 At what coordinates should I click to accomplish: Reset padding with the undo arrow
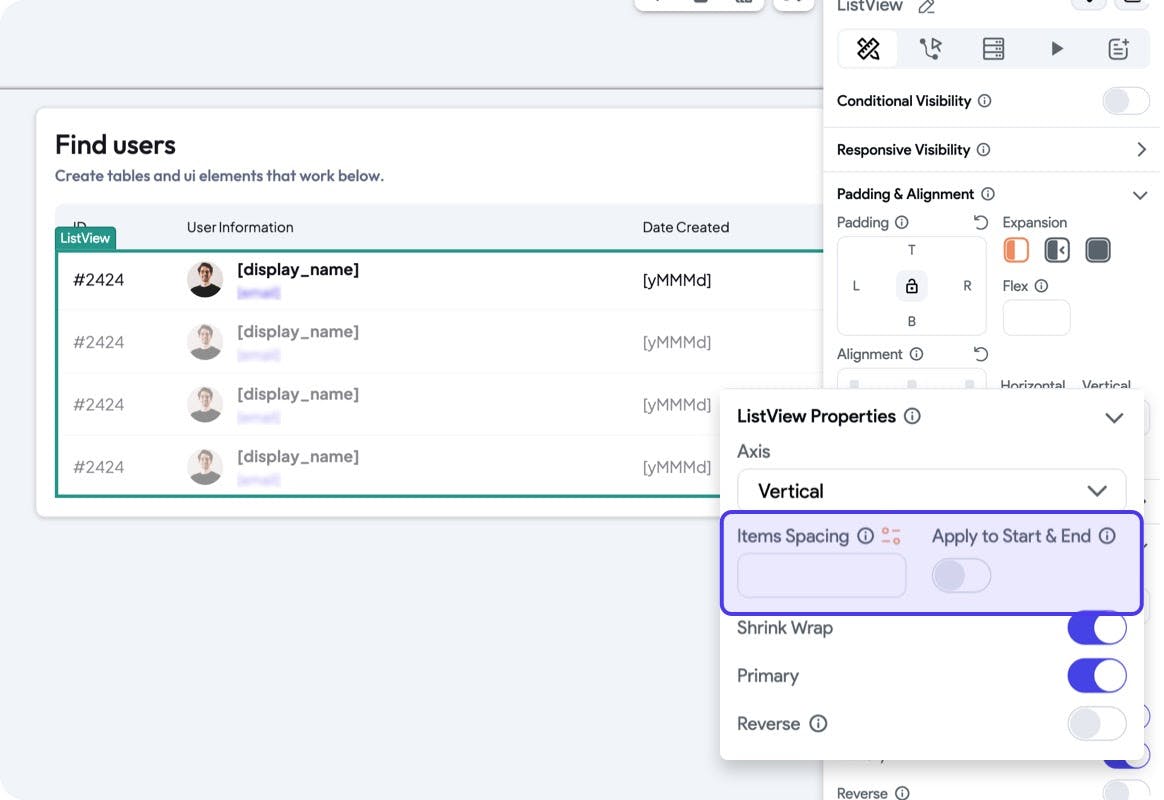click(x=980, y=222)
